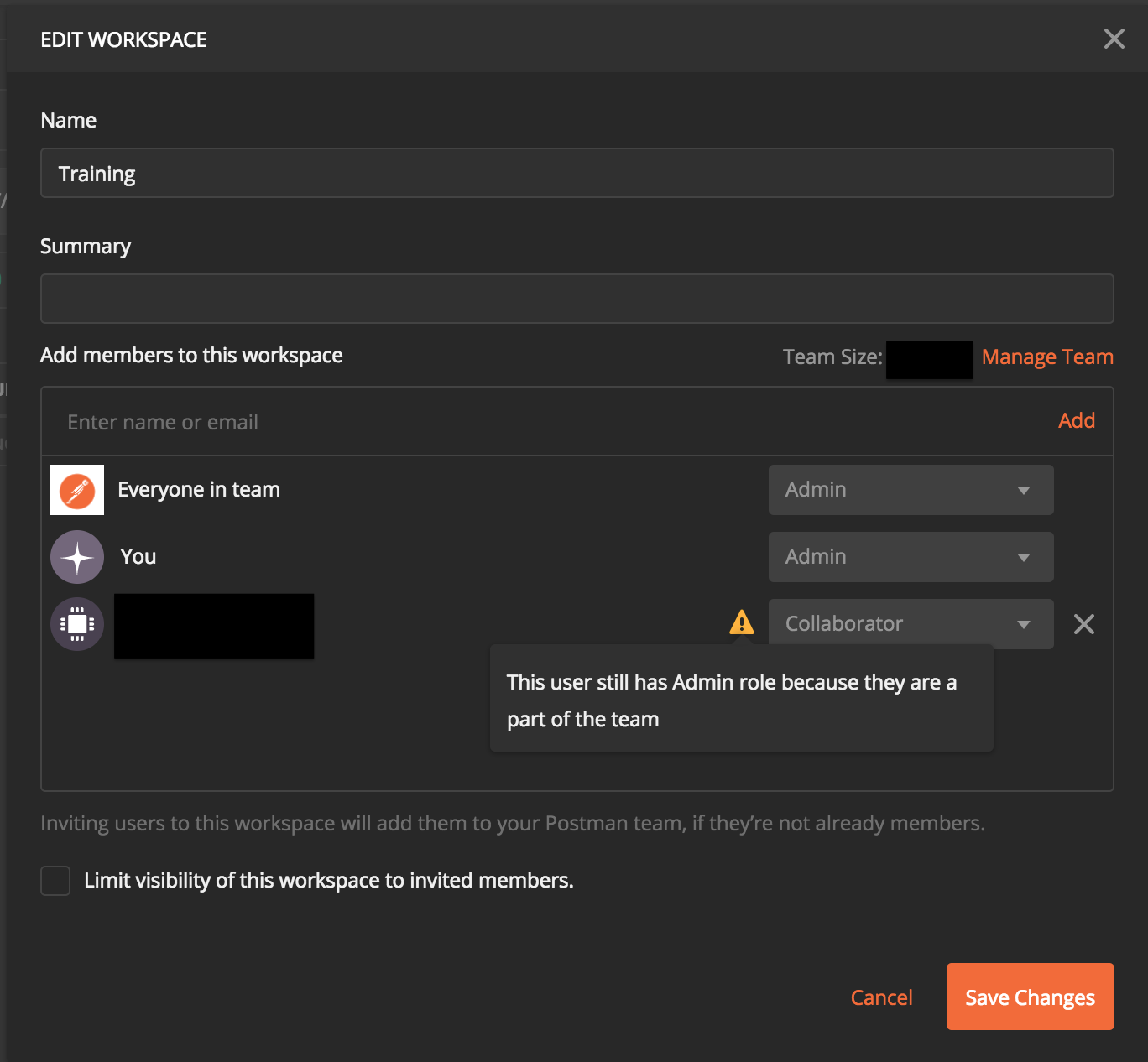
Task: Click the dropdown arrow on the Collaborator selector
Action: click(1023, 624)
